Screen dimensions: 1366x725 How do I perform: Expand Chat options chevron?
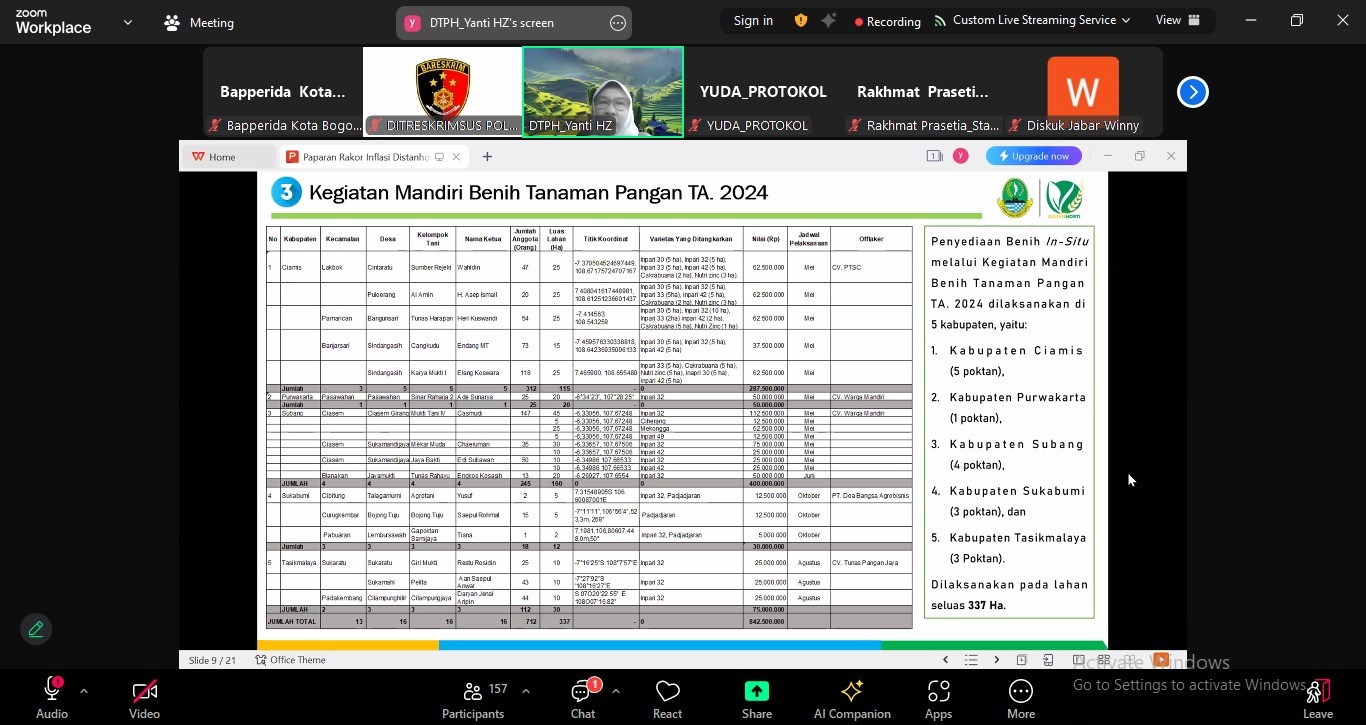[x=615, y=691]
